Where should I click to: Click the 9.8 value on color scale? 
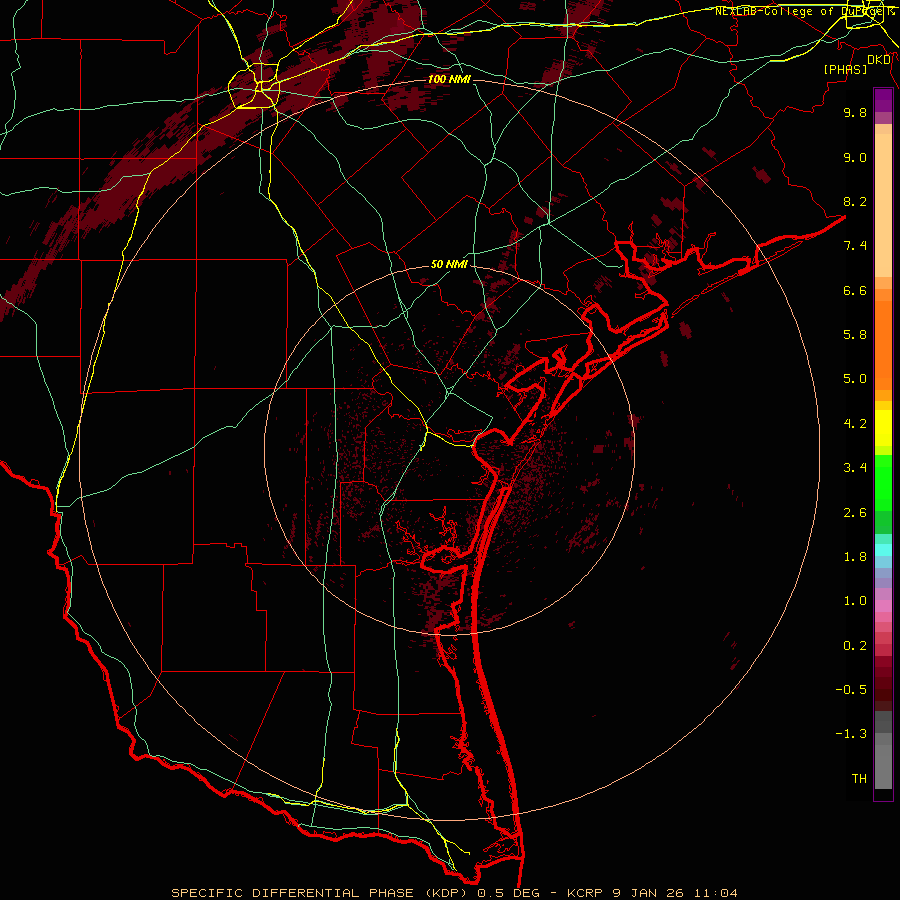(855, 112)
